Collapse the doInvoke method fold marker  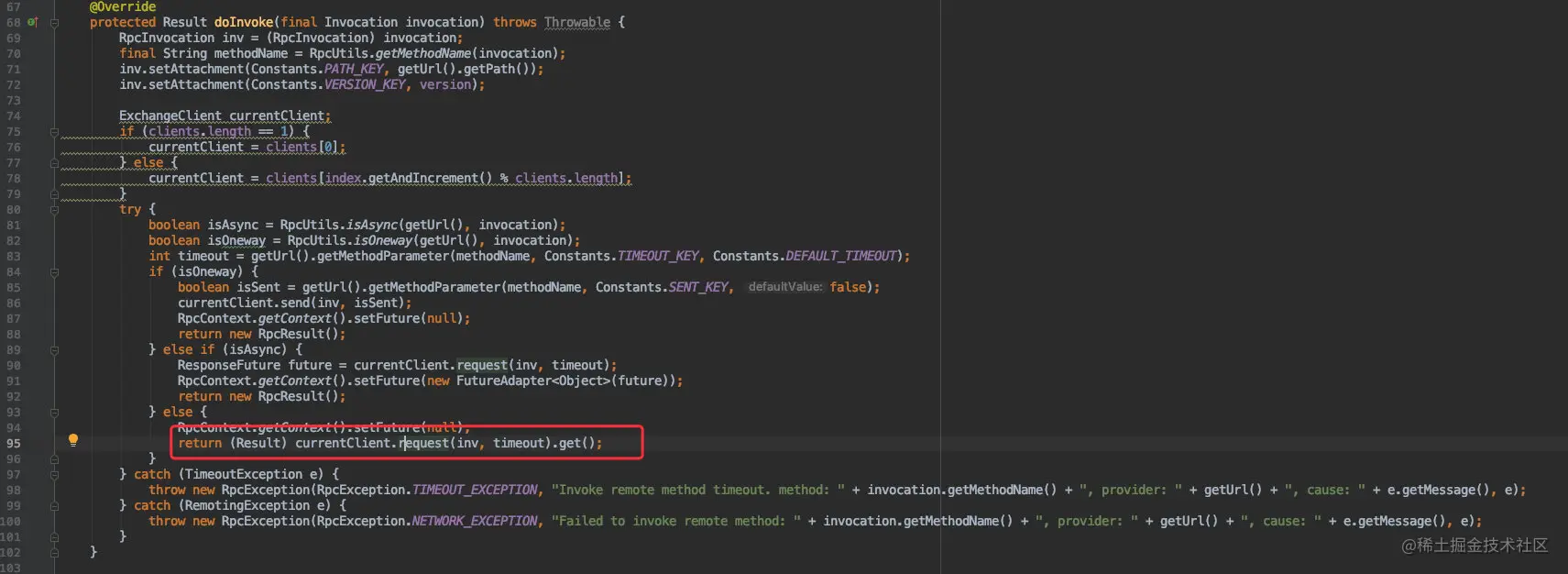pos(54,22)
